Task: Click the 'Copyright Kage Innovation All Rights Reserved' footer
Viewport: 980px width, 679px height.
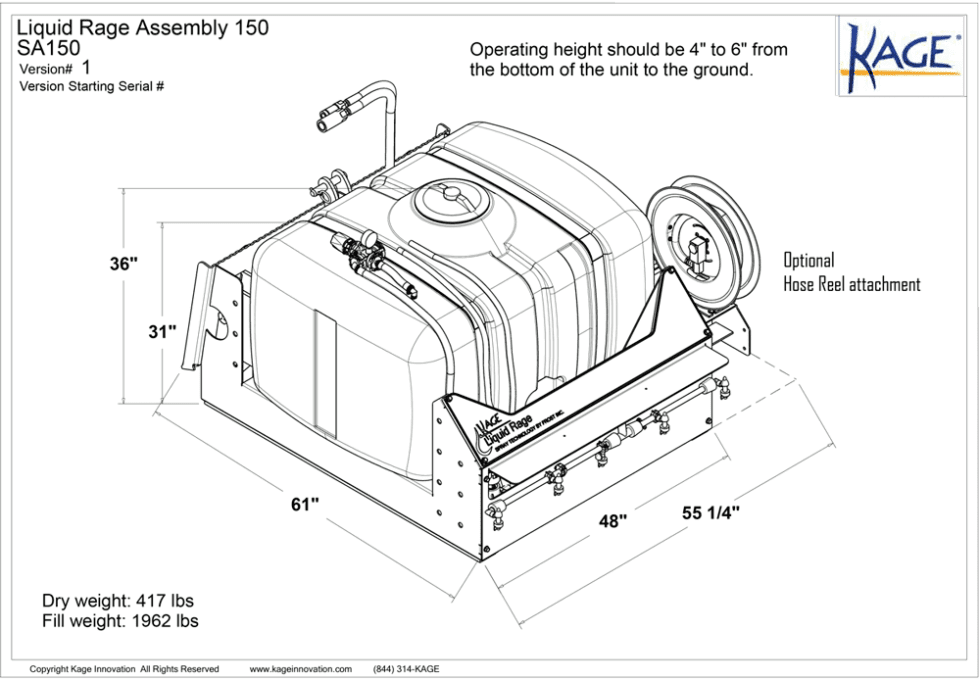Action: point(124,669)
